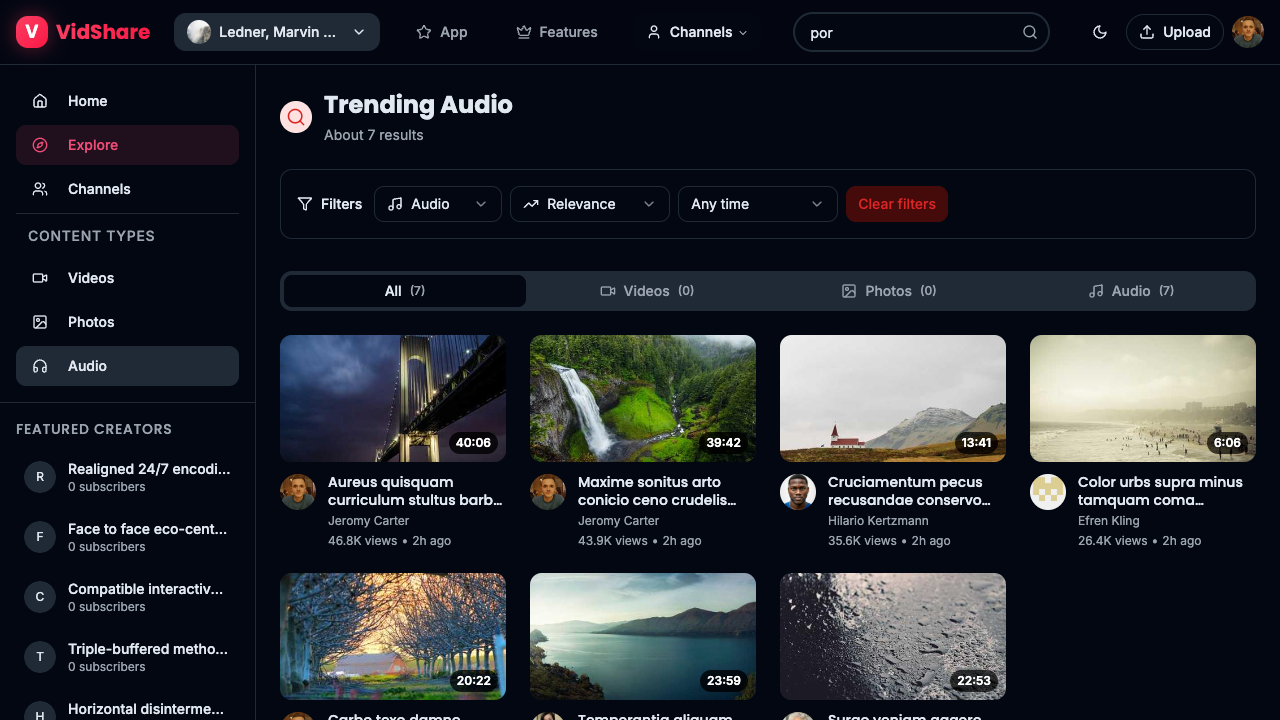Open the church landscape thumbnail 13:41

click(x=893, y=398)
